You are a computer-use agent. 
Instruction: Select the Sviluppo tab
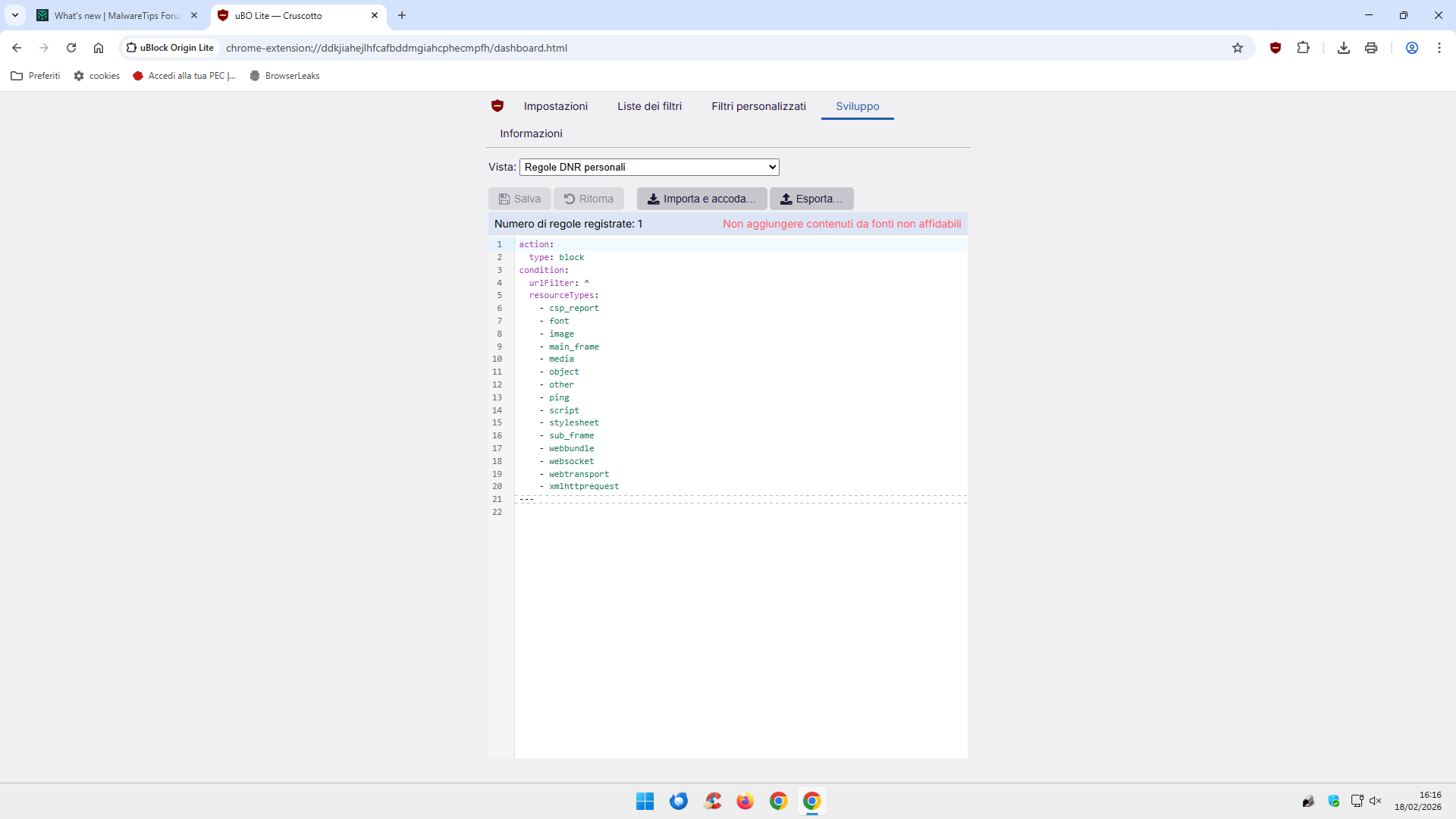click(x=858, y=106)
